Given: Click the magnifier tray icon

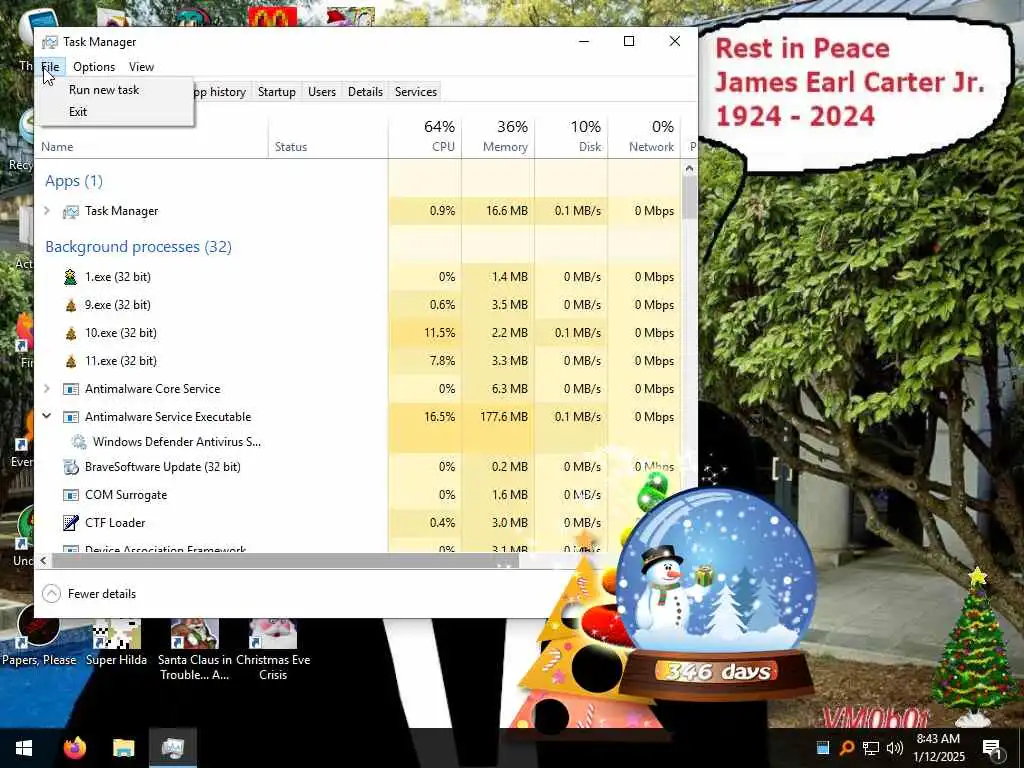Looking at the screenshot, I should (x=846, y=748).
